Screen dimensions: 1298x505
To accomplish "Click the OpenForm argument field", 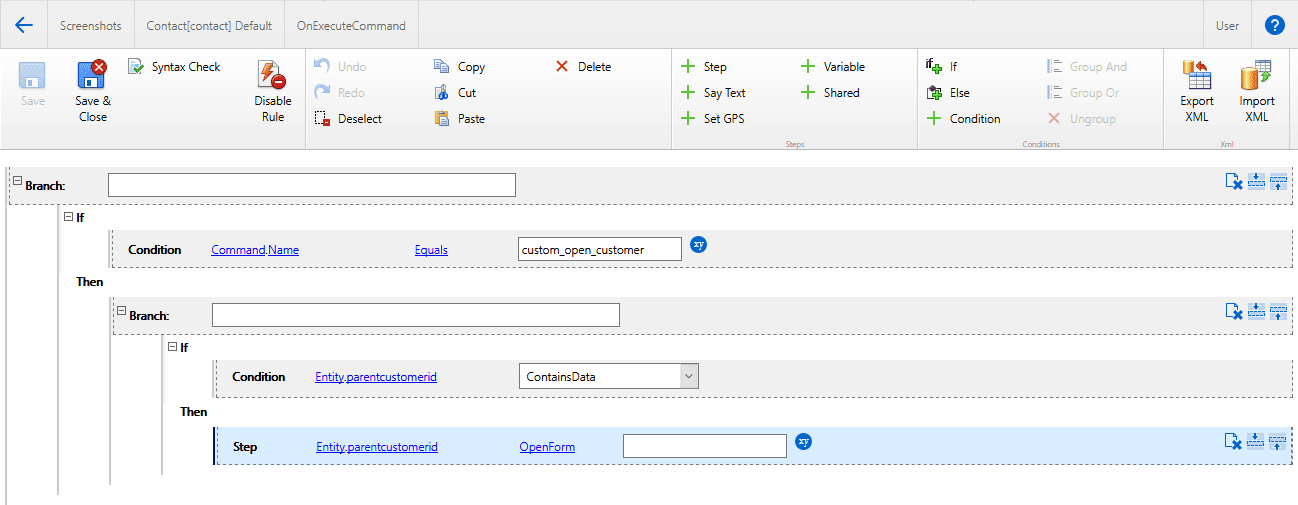I will [x=705, y=446].
